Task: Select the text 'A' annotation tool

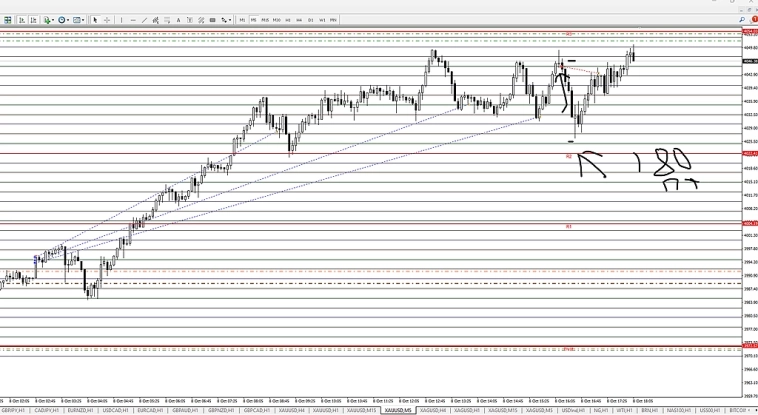Action: (179, 20)
